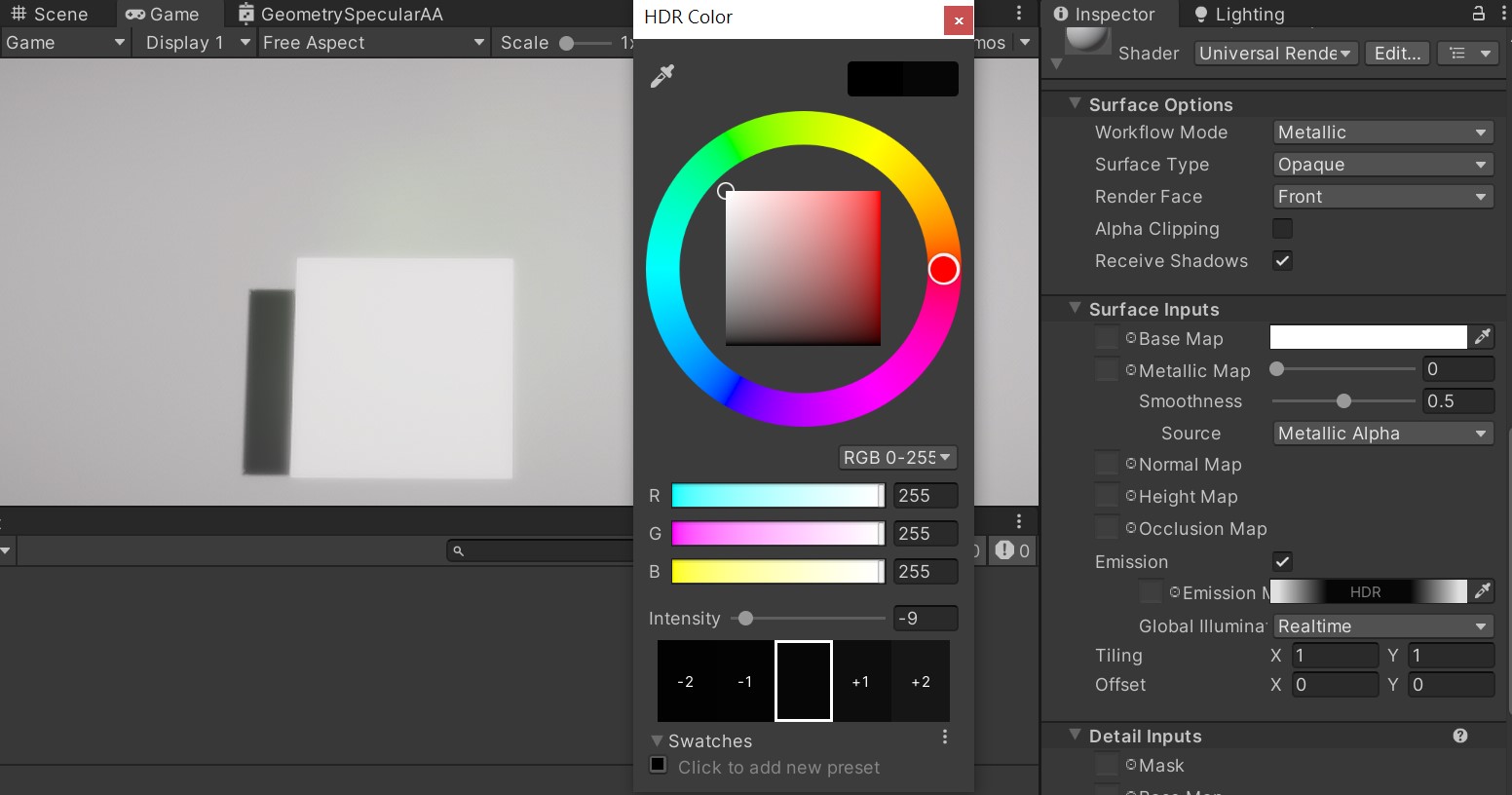Click the Edit... shader button

pyautogui.click(x=1397, y=54)
